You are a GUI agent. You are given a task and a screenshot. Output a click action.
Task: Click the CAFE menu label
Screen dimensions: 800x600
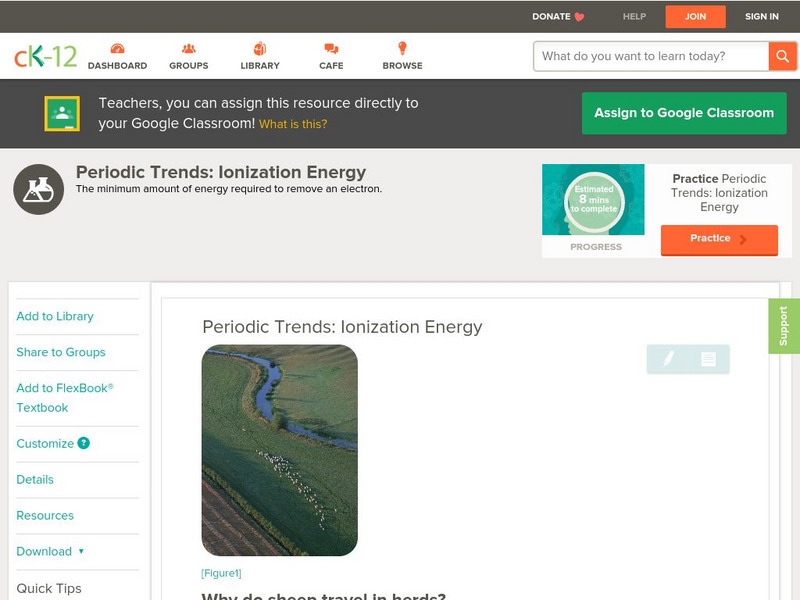(x=331, y=65)
